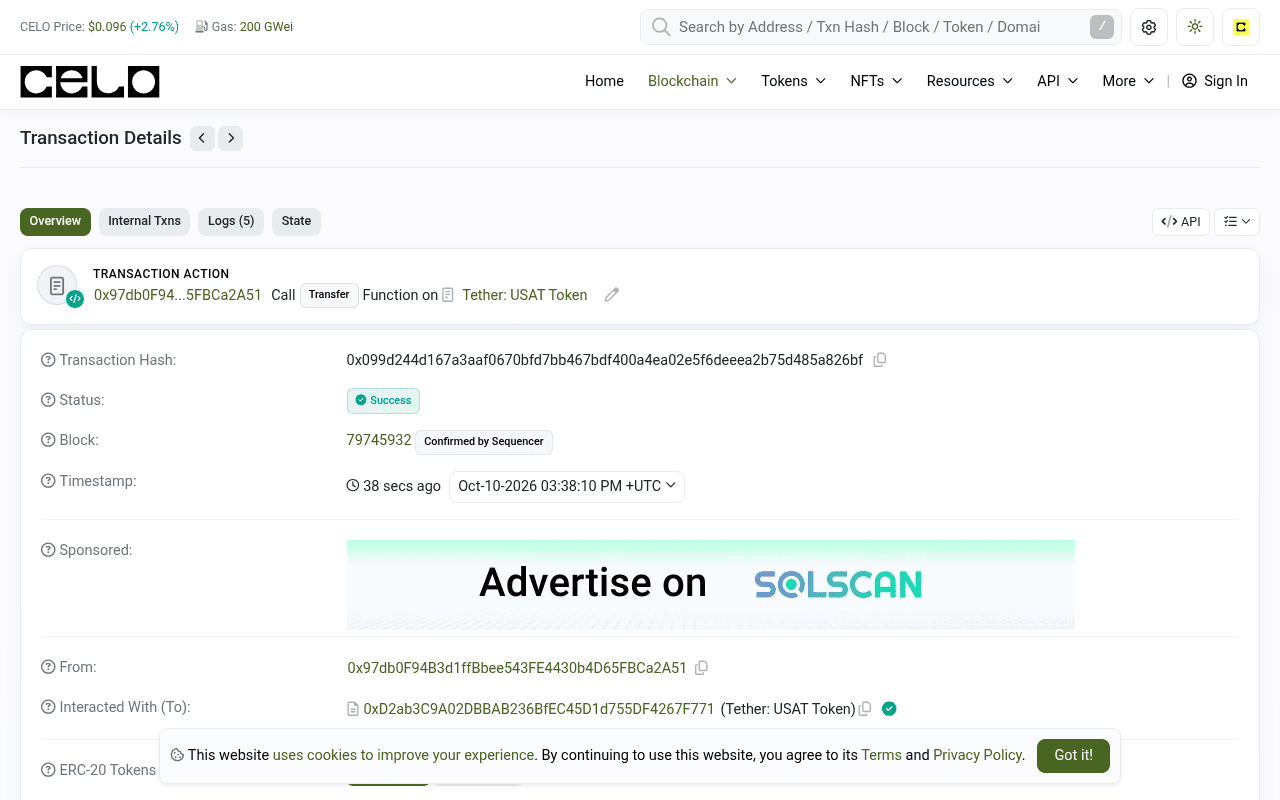Open the site settings gear icon
This screenshot has height=800, width=1280.
[x=1149, y=27]
